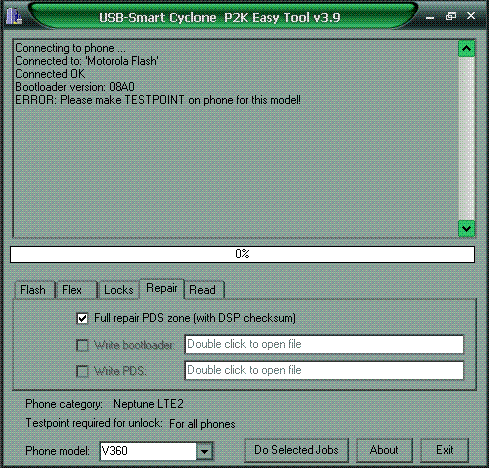This screenshot has height=468, width=489.
Task: Click the window title 'USB-Smart Cyclone P2K Easy Tool'
Action: [220, 17]
